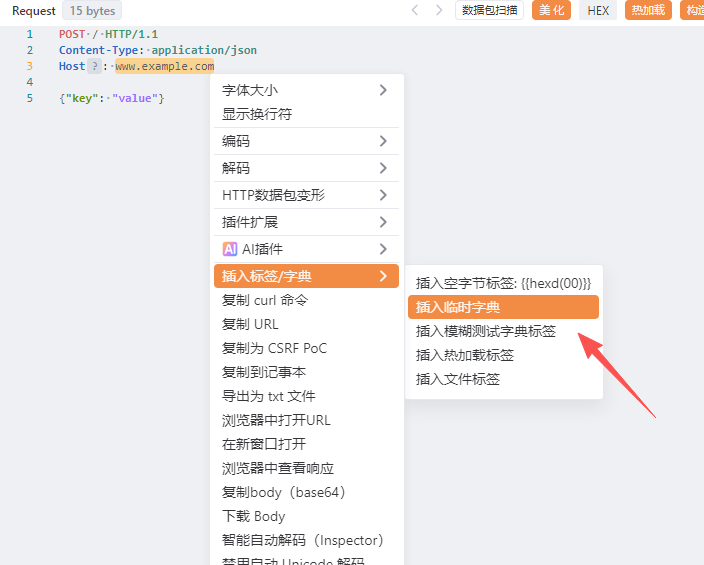Choose 复制body (base64)

[x=307, y=492]
